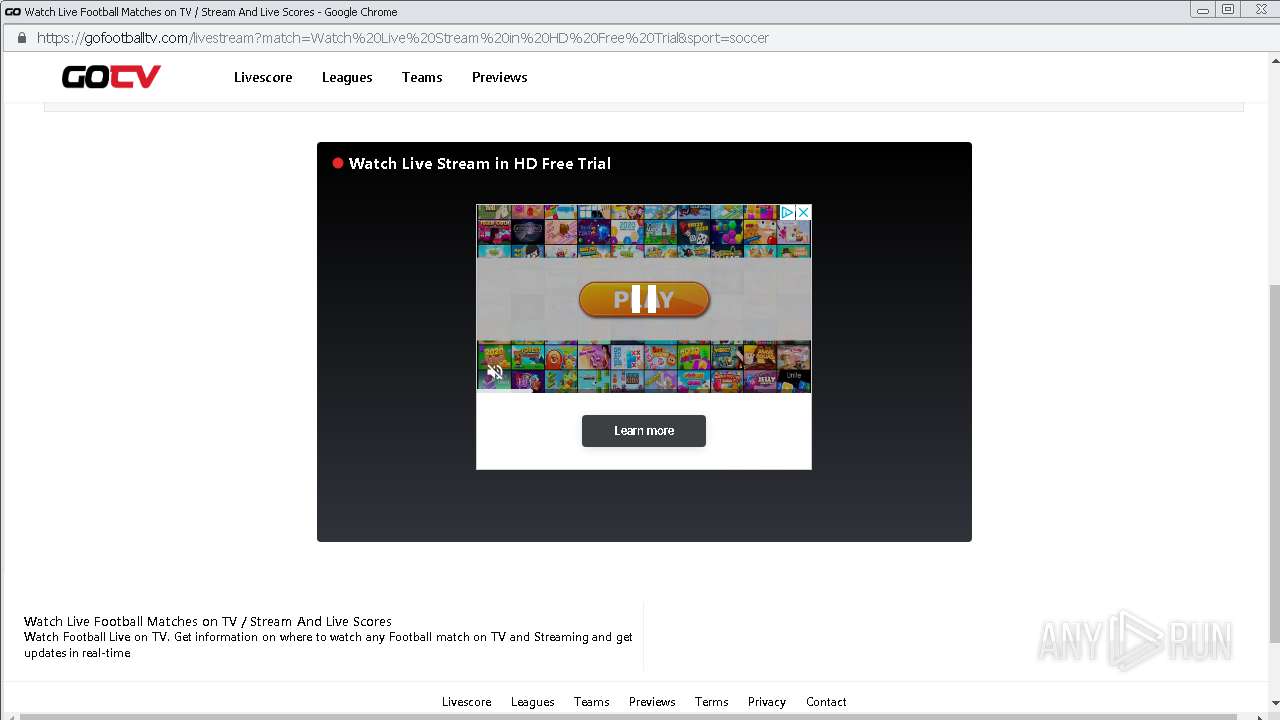This screenshot has width=1280, height=720.
Task: Click the lock icon in address bar
Action: tap(20, 38)
